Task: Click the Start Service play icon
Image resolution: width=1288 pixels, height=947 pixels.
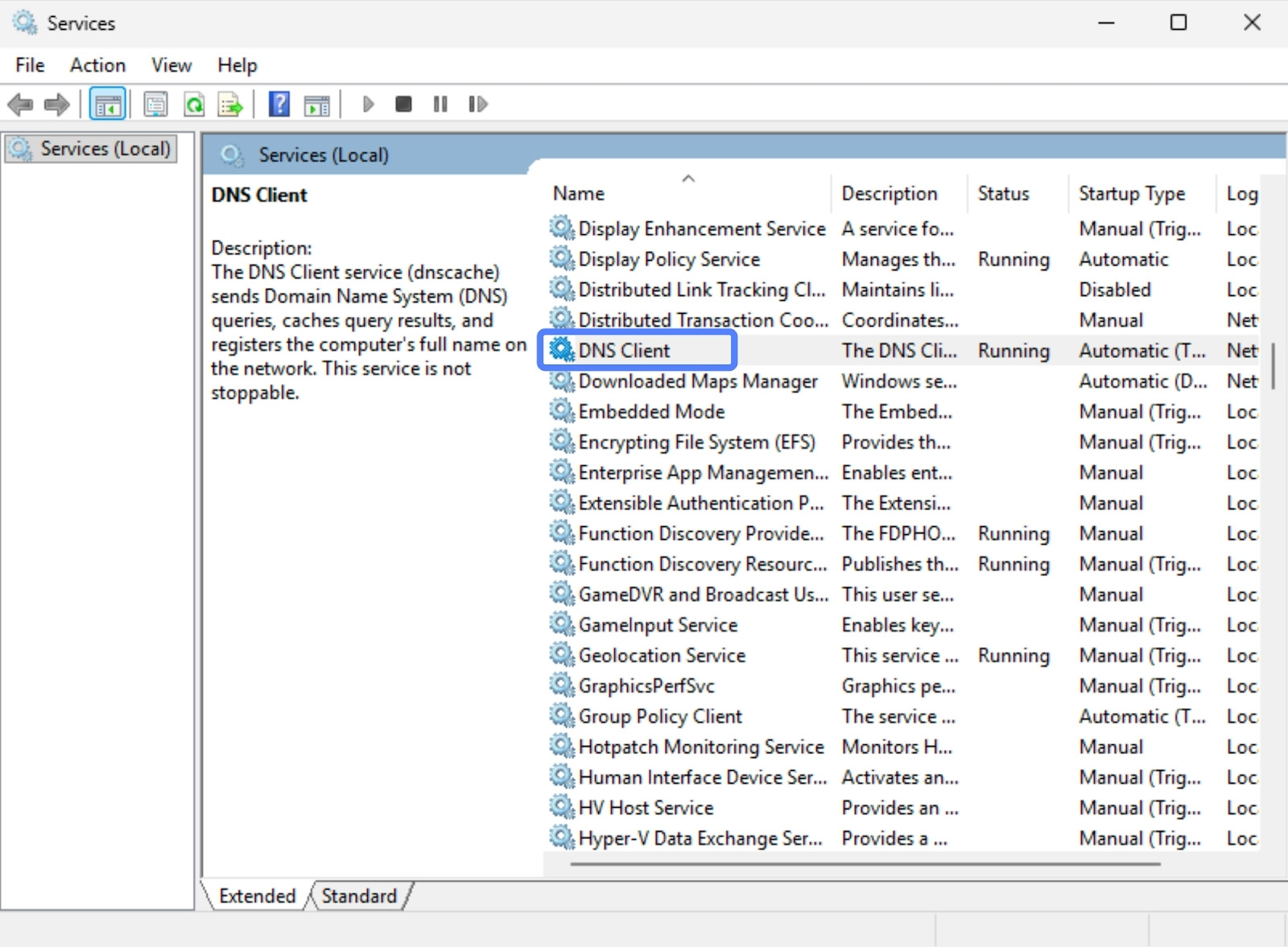Action: tap(368, 105)
